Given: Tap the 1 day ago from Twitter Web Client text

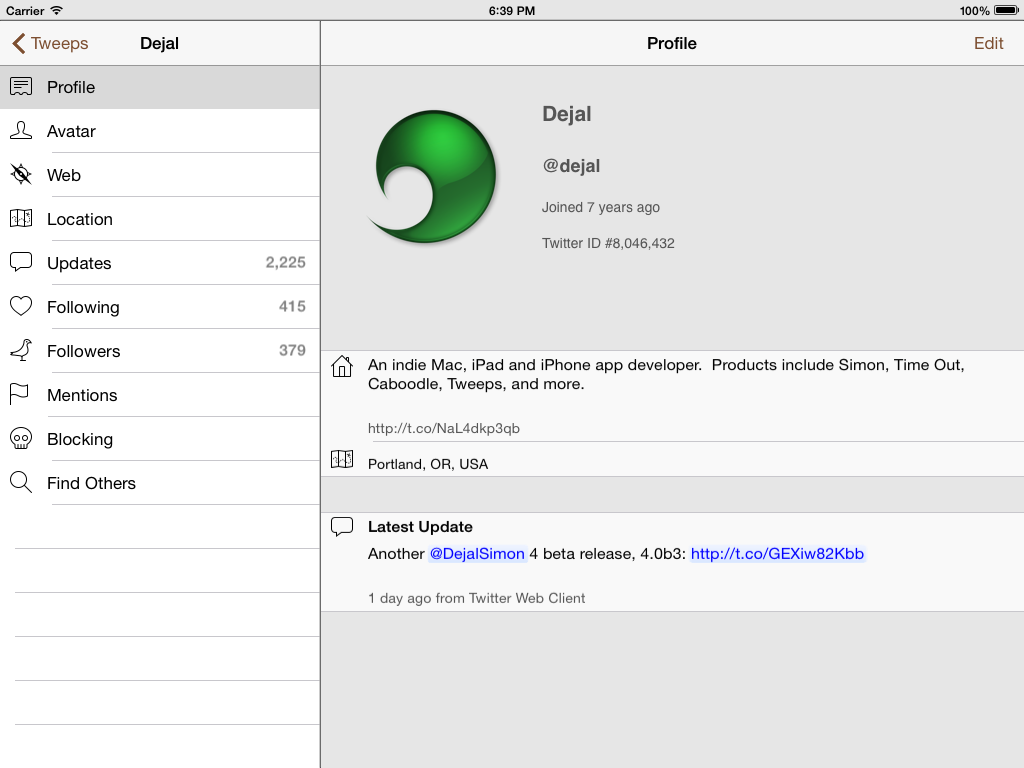Looking at the screenshot, I should (x=476, y=598).
